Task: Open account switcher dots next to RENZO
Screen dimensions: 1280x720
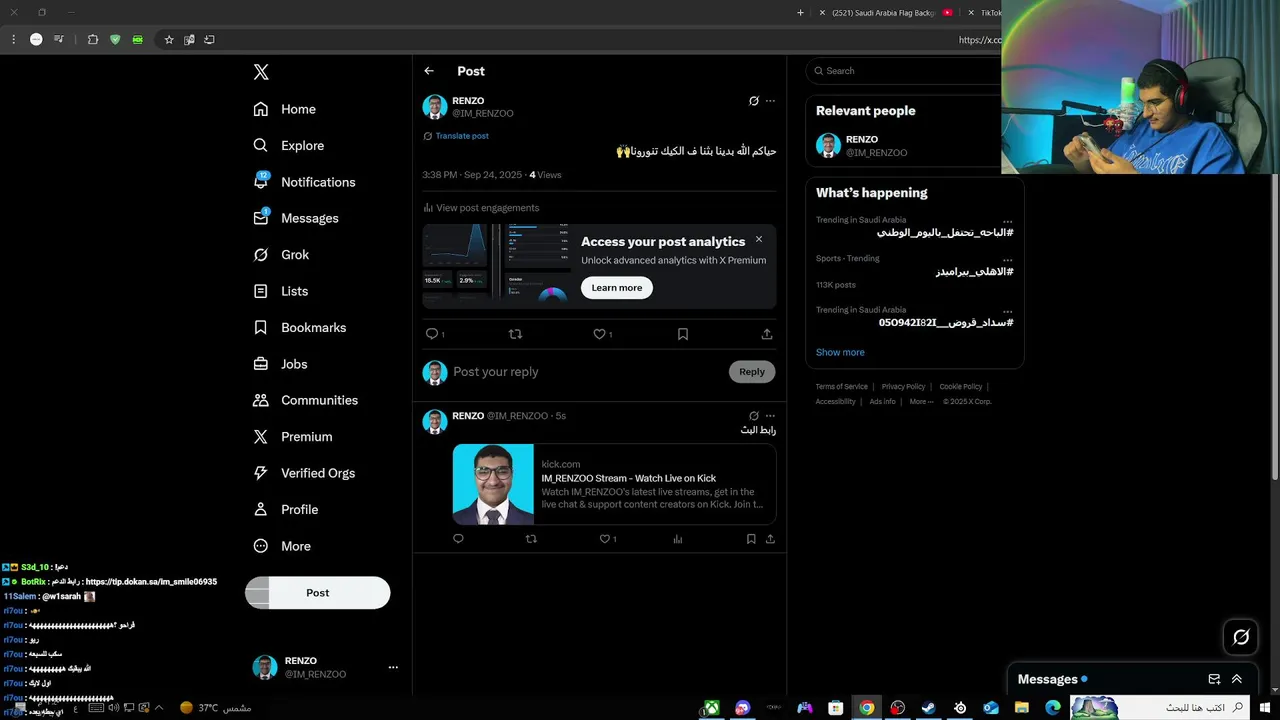Action: pyautogui.click(x=393, y=667)
